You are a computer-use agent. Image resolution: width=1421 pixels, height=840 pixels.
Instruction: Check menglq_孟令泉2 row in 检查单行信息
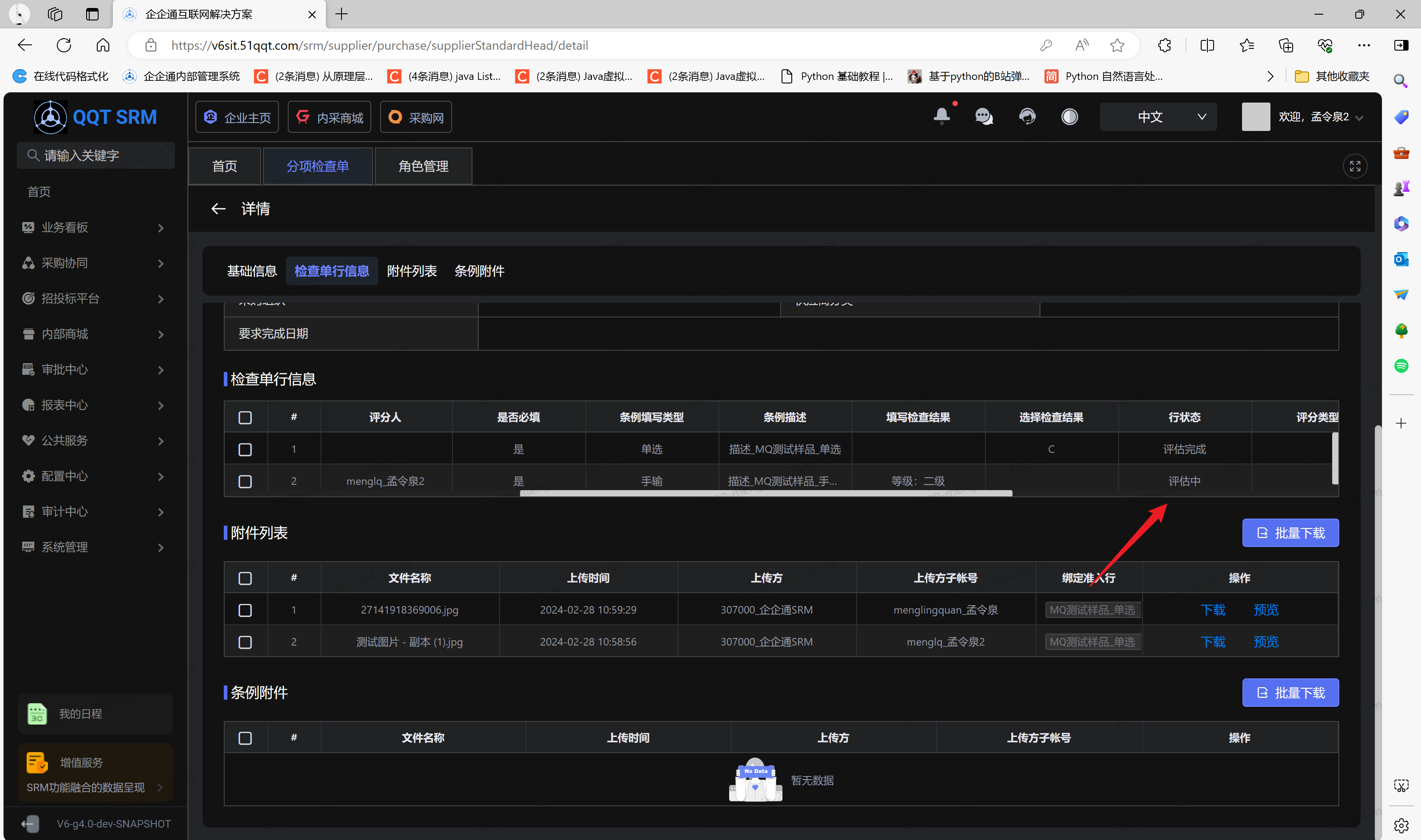[x=245, y=481]
